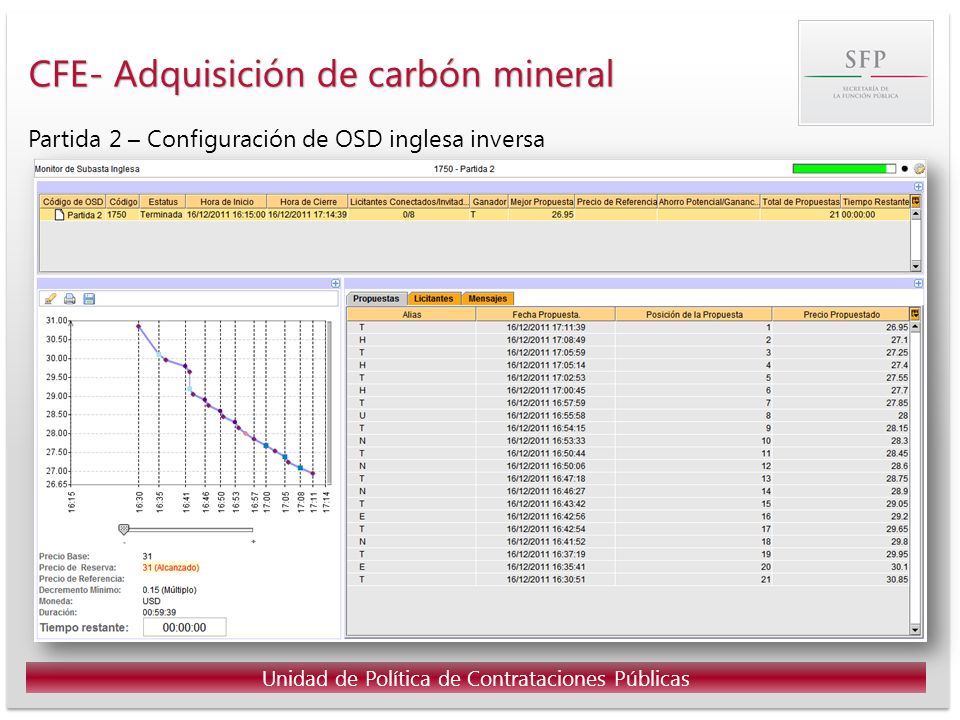
Task: Select proposal row dated 16/12/2011 17:00:45
Action: pos(628,390)
